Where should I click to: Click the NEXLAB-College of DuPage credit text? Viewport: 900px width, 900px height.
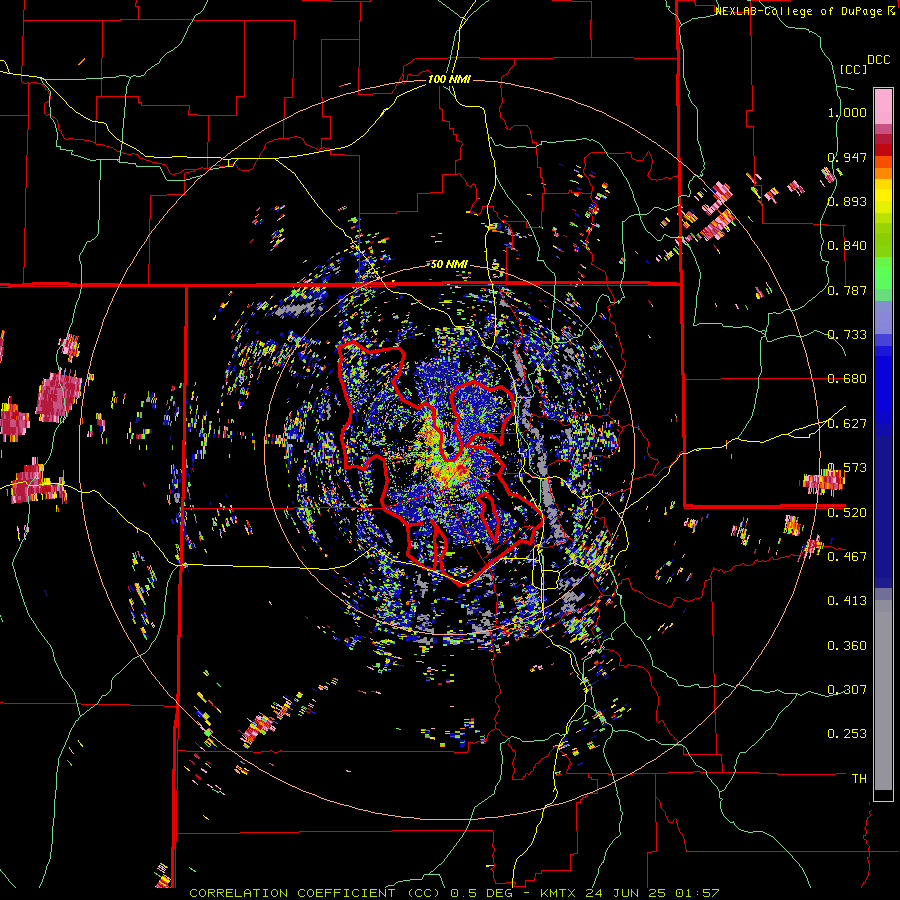point(805,11)
